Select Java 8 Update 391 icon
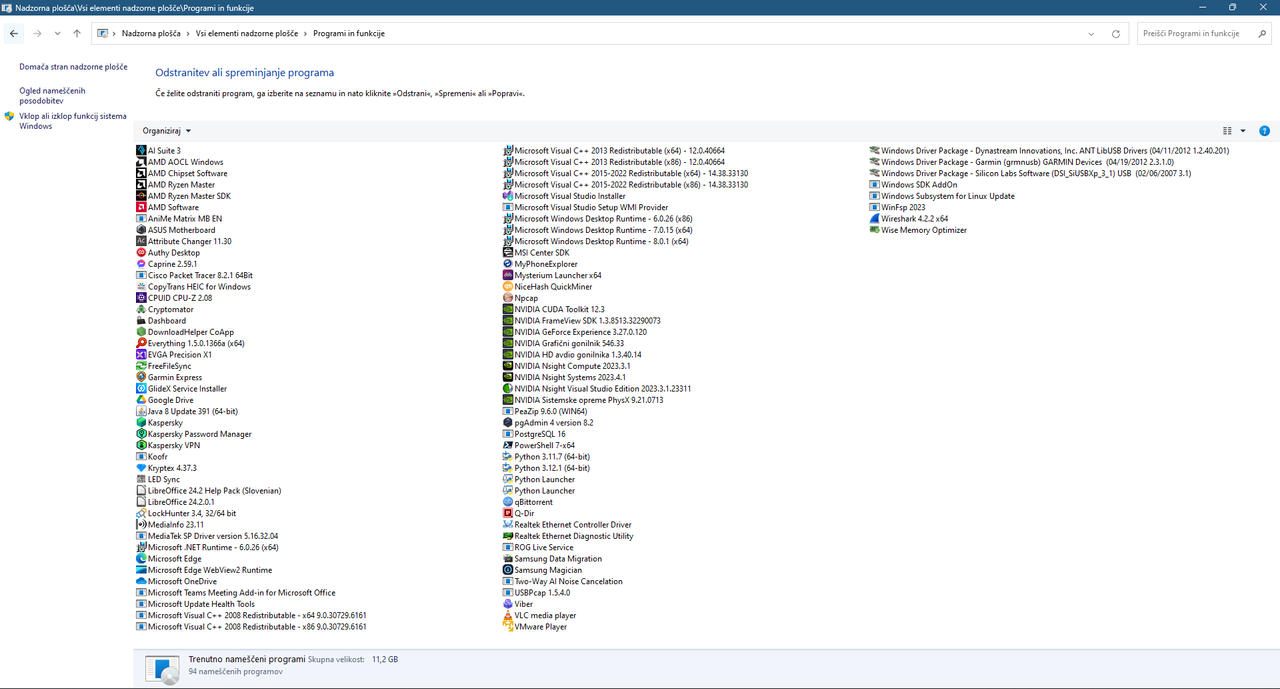The image size is (1280, 689). 140,411
